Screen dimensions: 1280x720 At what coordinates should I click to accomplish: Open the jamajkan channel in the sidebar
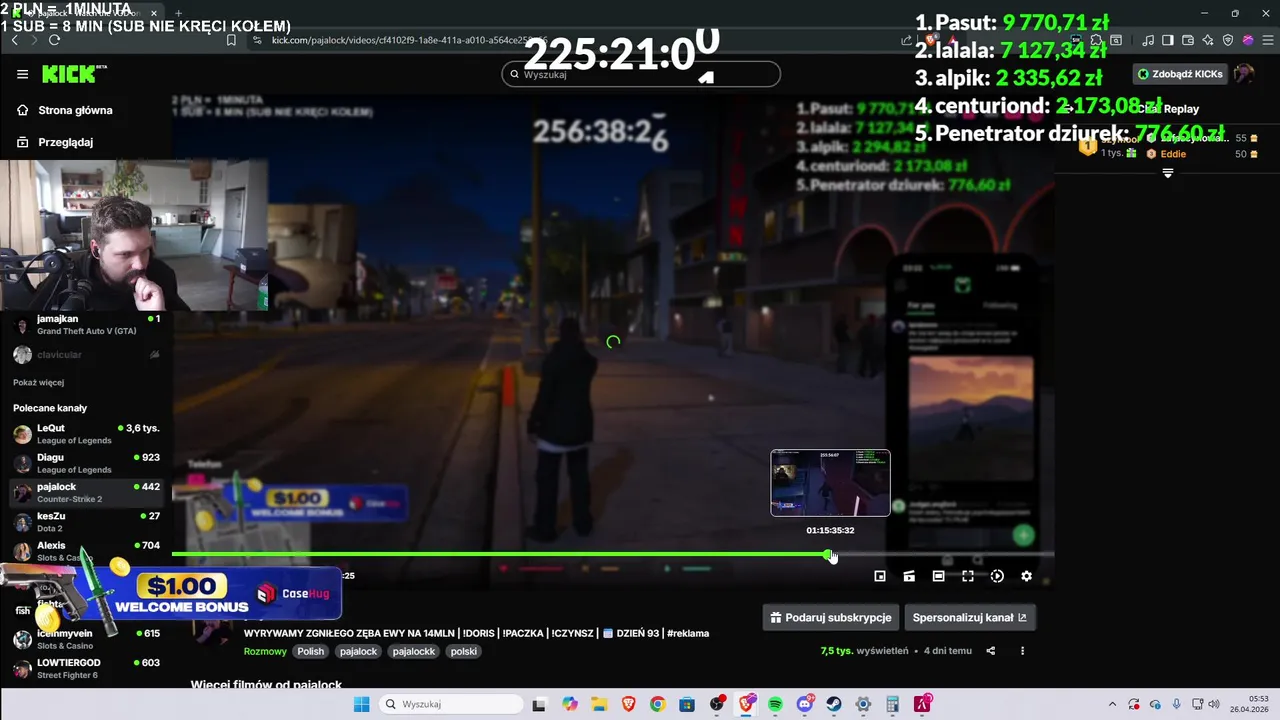point(87,325)
